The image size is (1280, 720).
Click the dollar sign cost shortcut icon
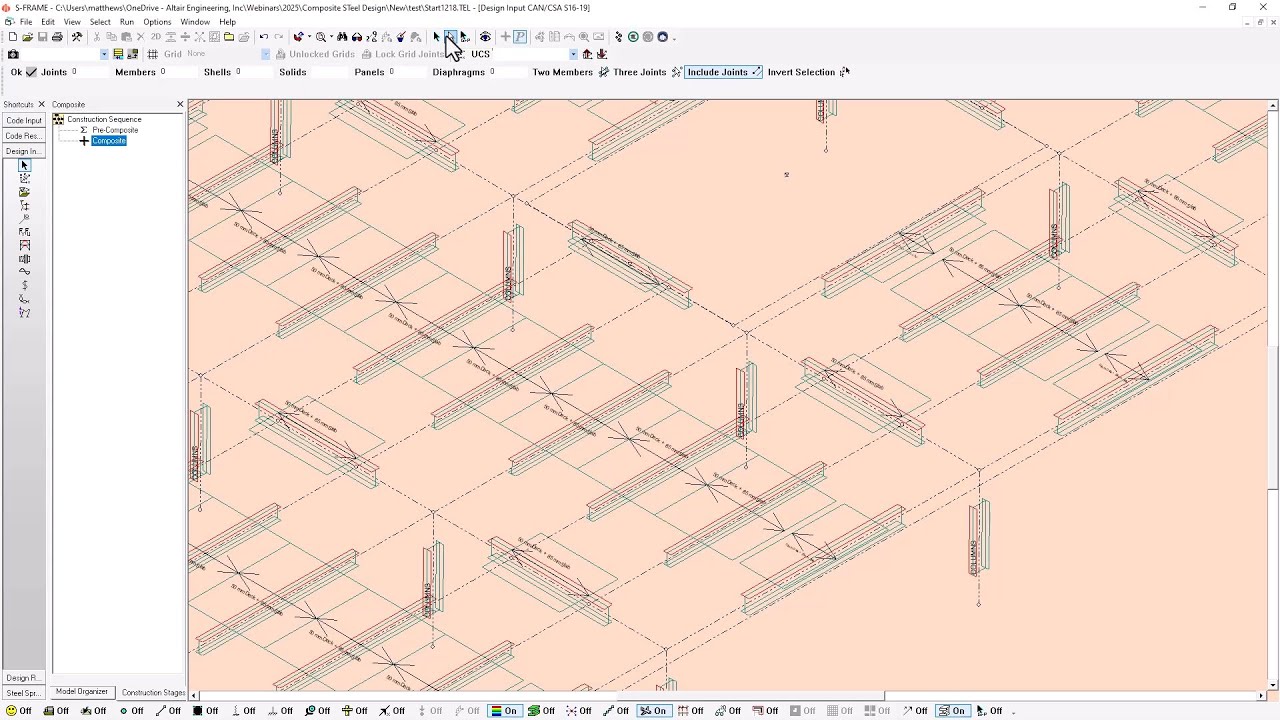[x=24, y=286]
